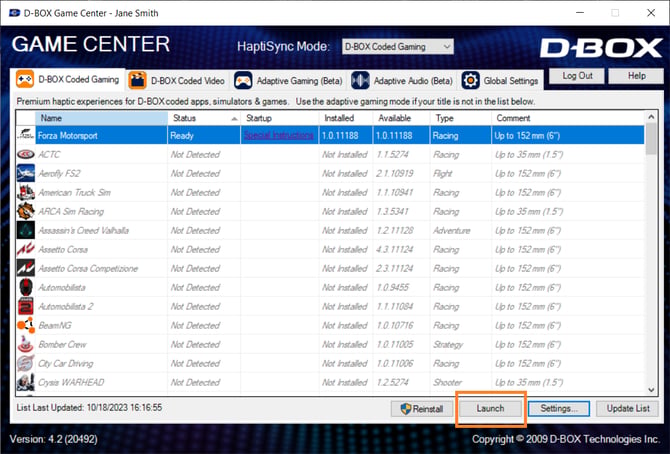Image resolution: width=670 pixels, height=454 pixels.
Task: Select the ARCA Sim Racing row name
Action: pyautogui.click(x=71, y=212)
